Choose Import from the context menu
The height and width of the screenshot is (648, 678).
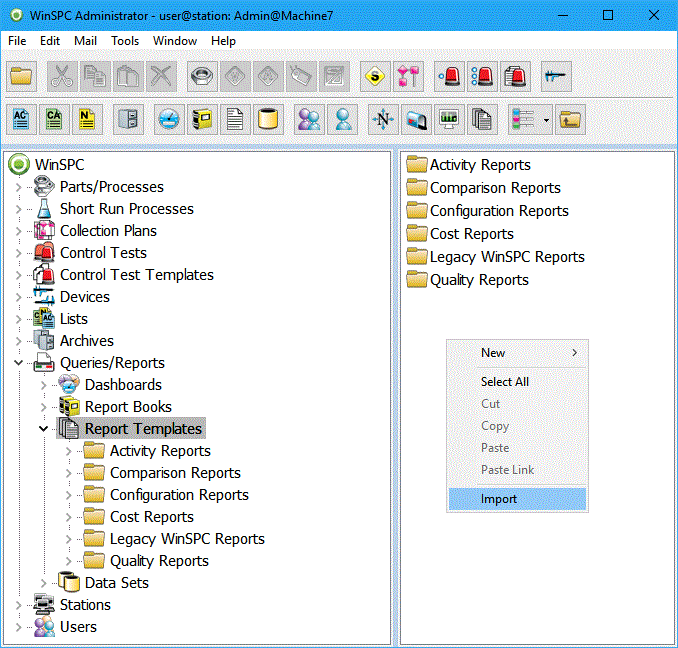click(x=517, y=499)
